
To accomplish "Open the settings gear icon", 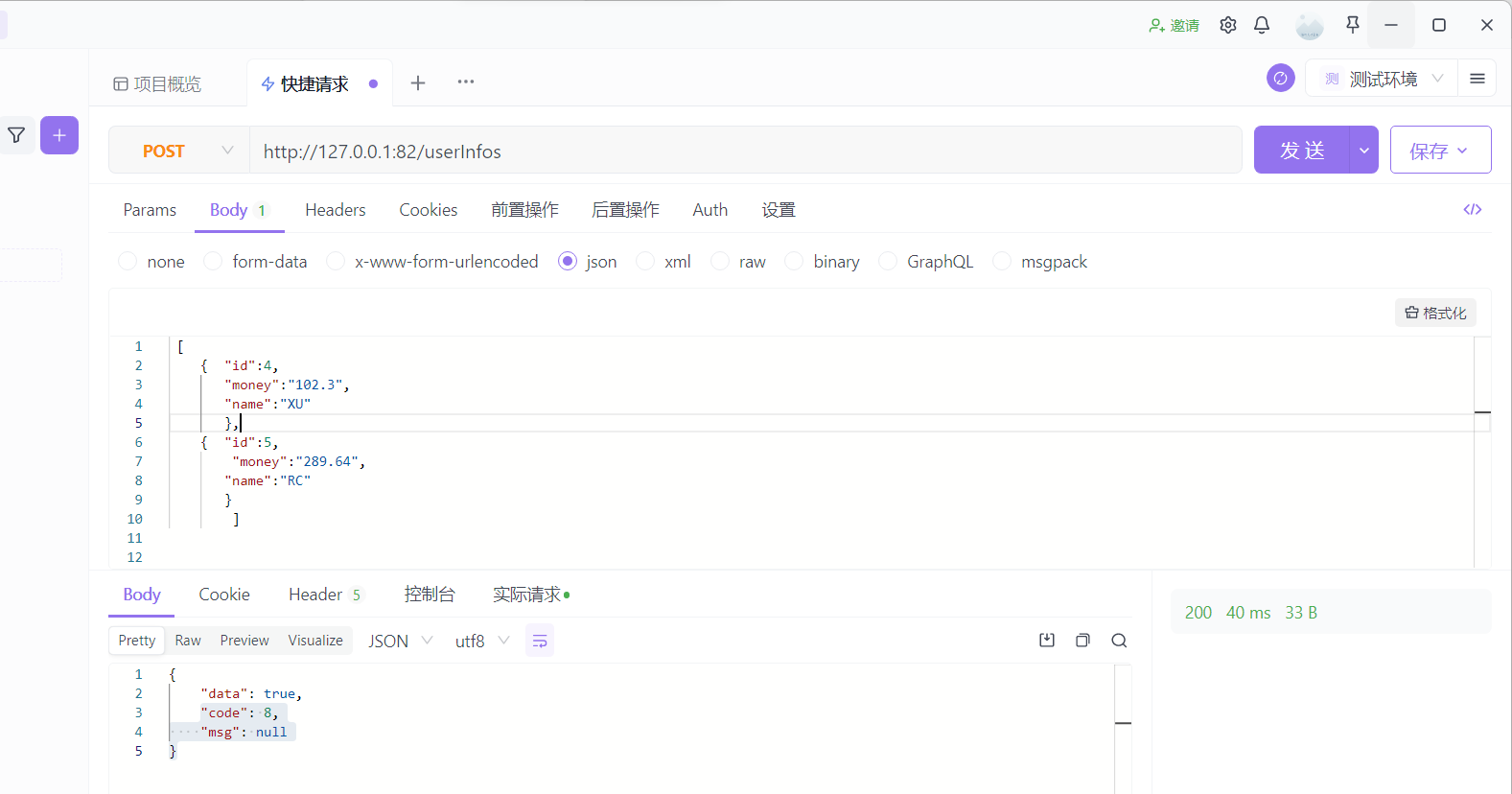I will 1228,25.
